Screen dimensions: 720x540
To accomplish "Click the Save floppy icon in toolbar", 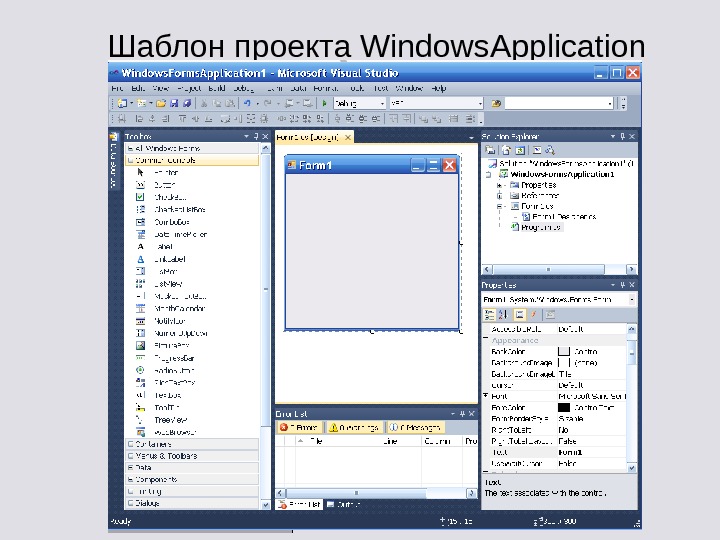I will 174,103.
